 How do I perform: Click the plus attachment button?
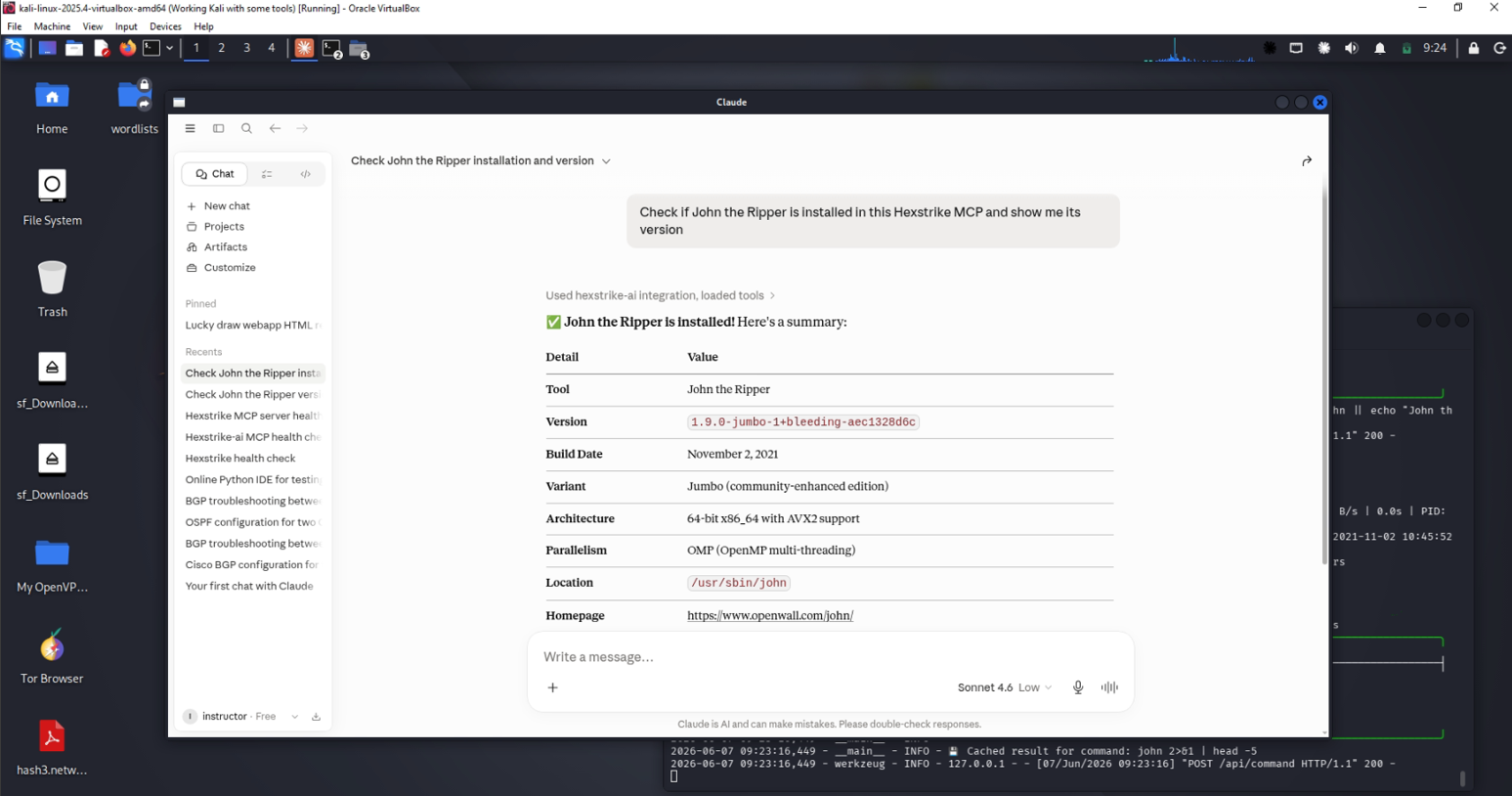(553, 687)
